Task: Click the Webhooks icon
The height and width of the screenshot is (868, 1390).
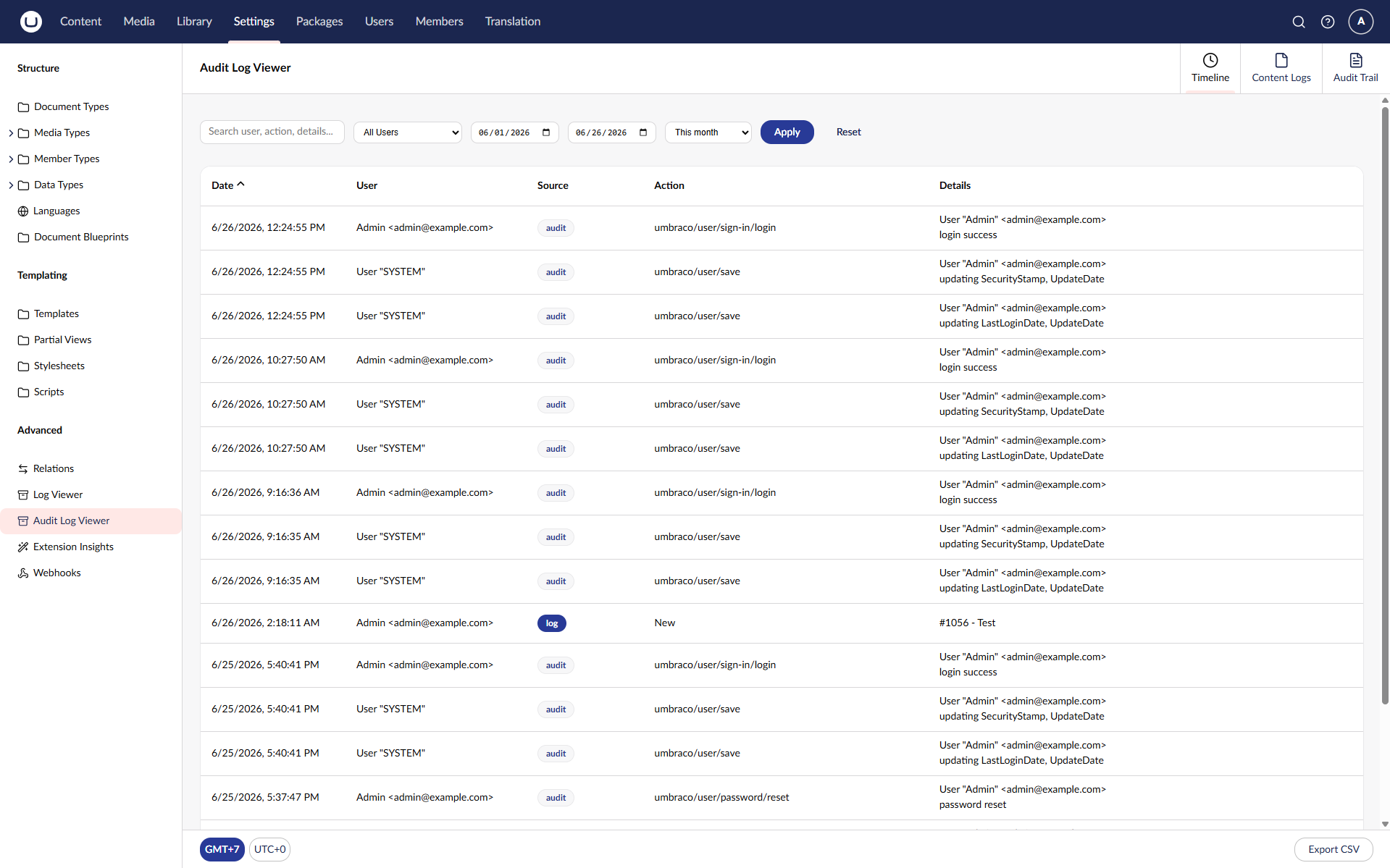Action: pos(23,573)
